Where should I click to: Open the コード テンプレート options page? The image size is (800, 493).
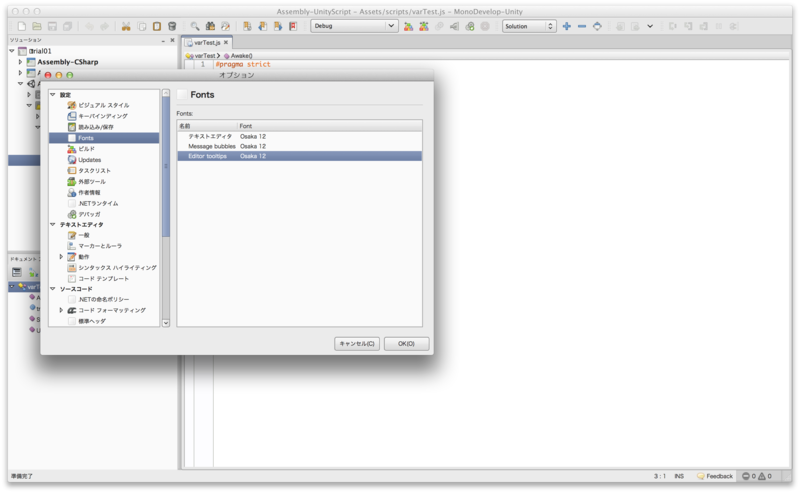click(103, 279)
